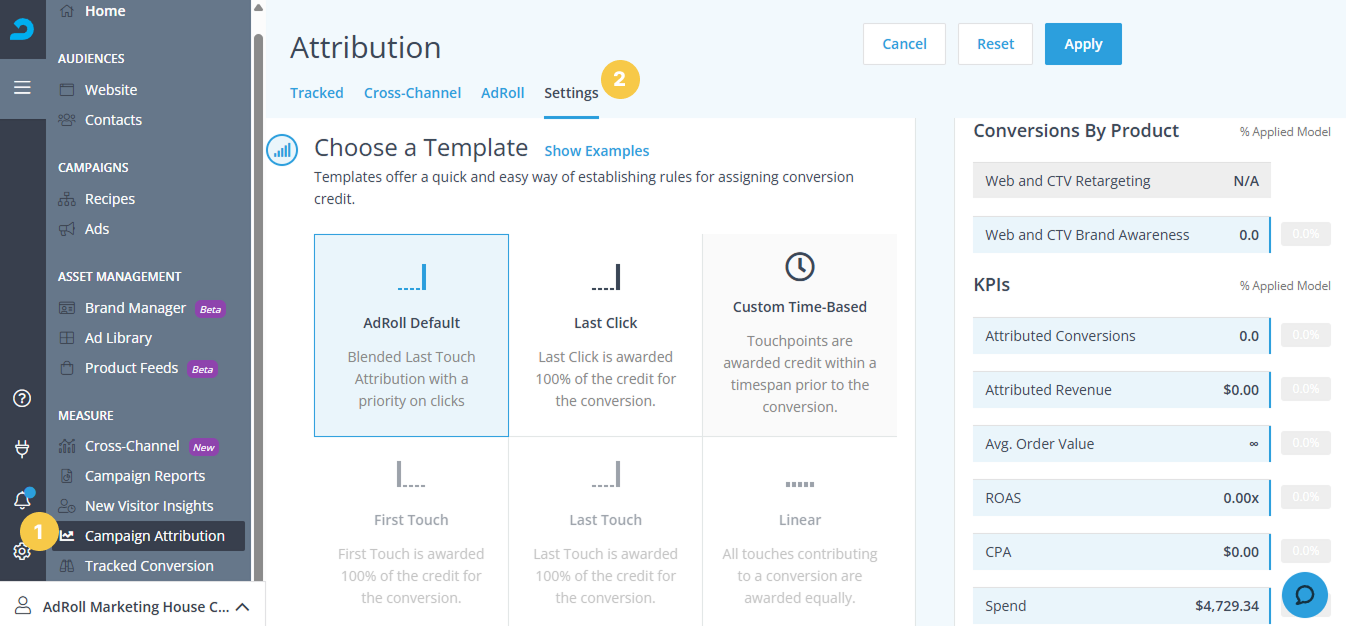The width and height of the screenshot is (1346, 626).
Task: Click the Reset button
Action: pos(996,44)
